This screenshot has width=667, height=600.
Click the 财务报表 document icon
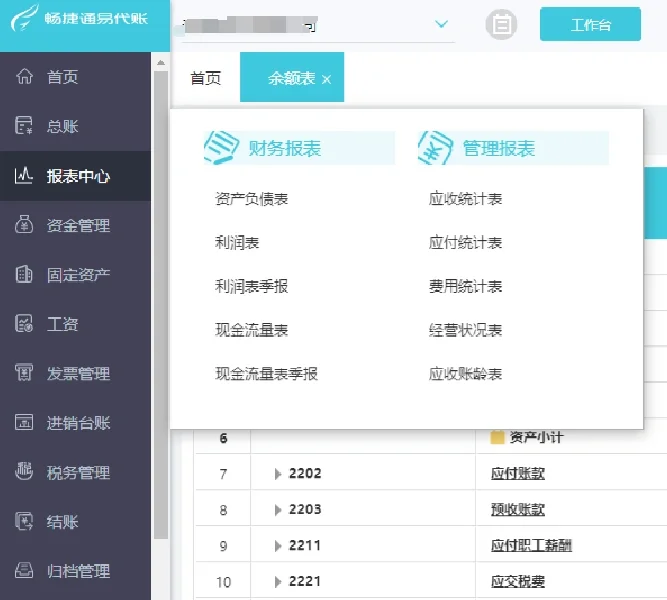pyautogui.click(x=221, y=148)
